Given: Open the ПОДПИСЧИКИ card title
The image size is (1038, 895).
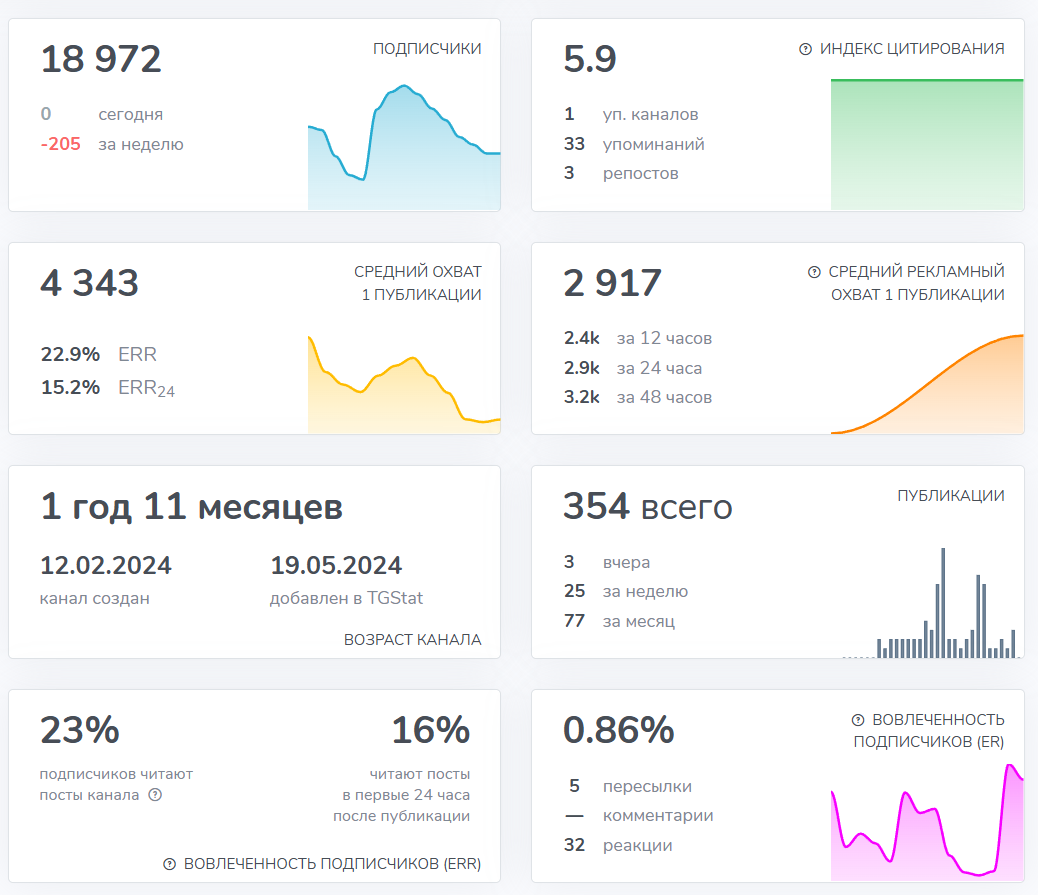Looking at the screenshot, I should [x=427, y=49].
